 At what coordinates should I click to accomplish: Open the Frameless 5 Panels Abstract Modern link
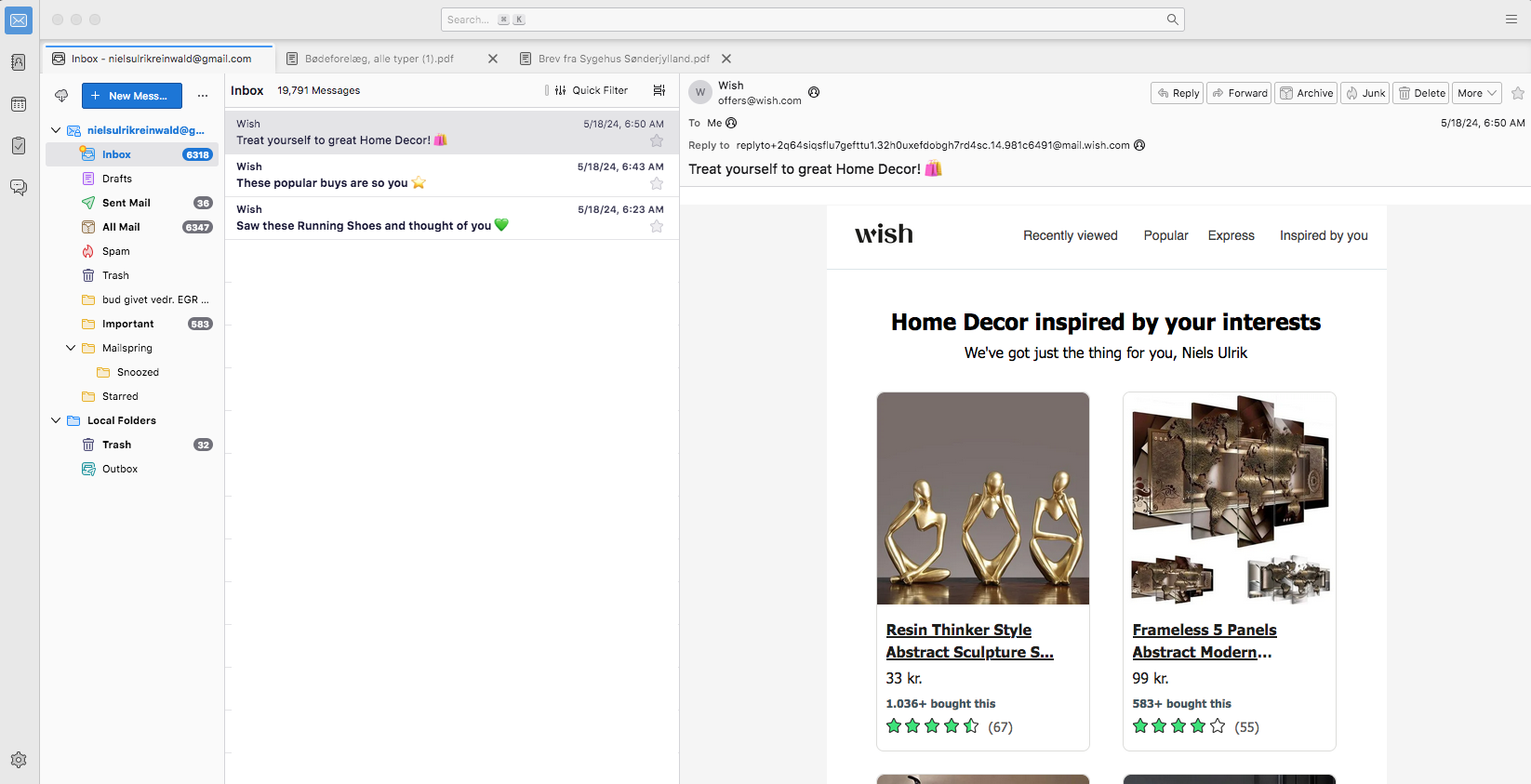point(1205,641)
